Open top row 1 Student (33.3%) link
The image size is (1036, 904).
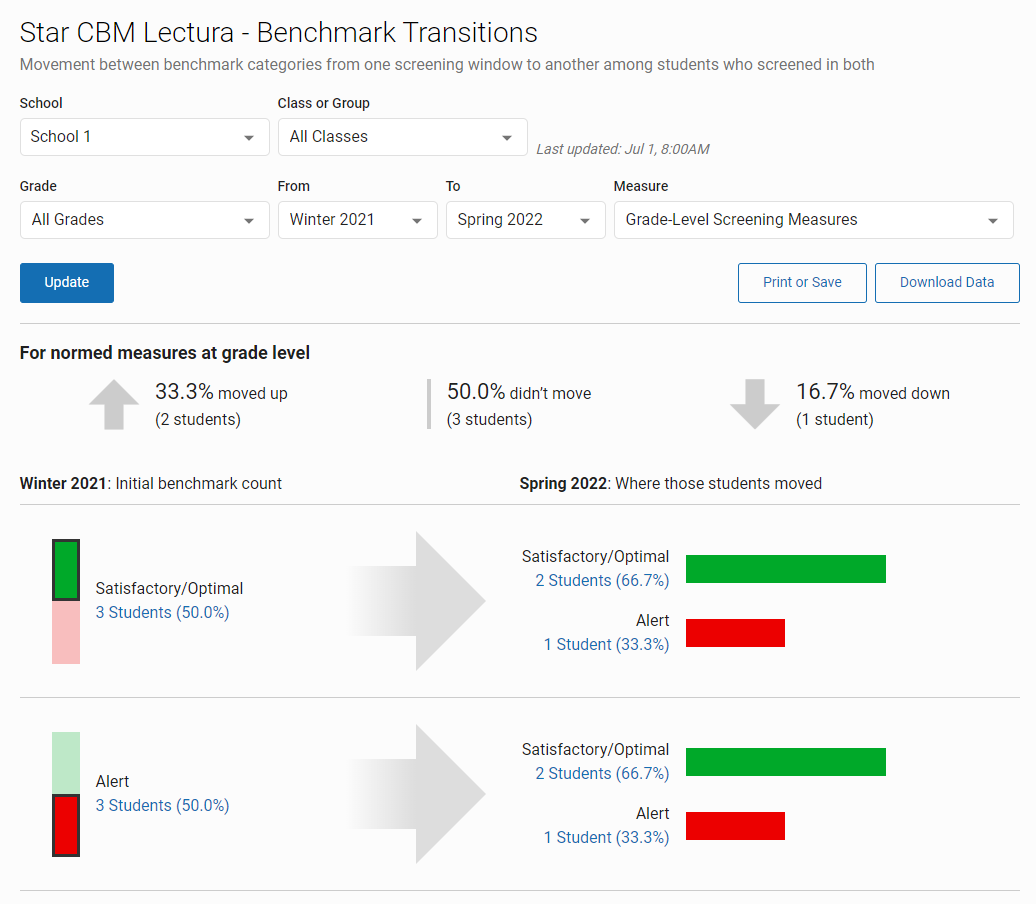[x=607, y=644]
